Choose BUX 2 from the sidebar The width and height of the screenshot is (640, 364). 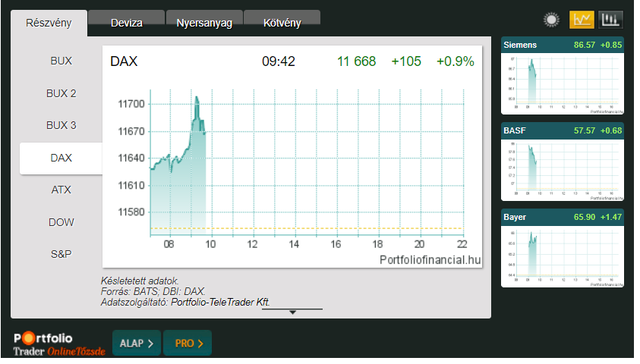pos(61,93)
